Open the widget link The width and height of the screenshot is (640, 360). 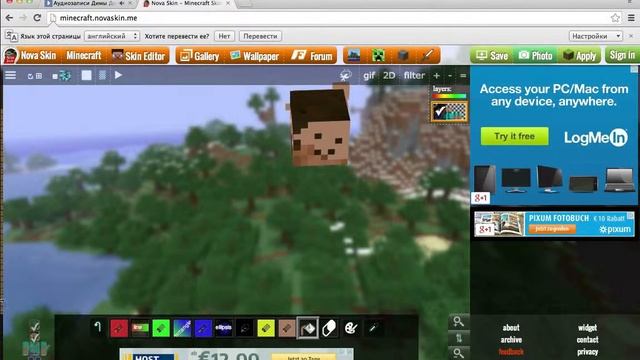(x=587, y=328)
